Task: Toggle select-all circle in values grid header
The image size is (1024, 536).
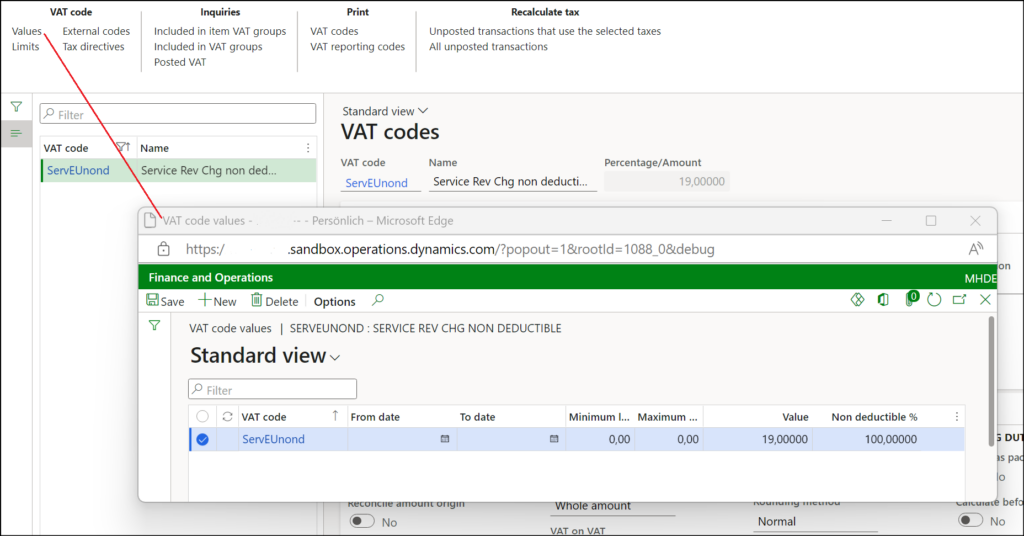Action: point(202,417)
